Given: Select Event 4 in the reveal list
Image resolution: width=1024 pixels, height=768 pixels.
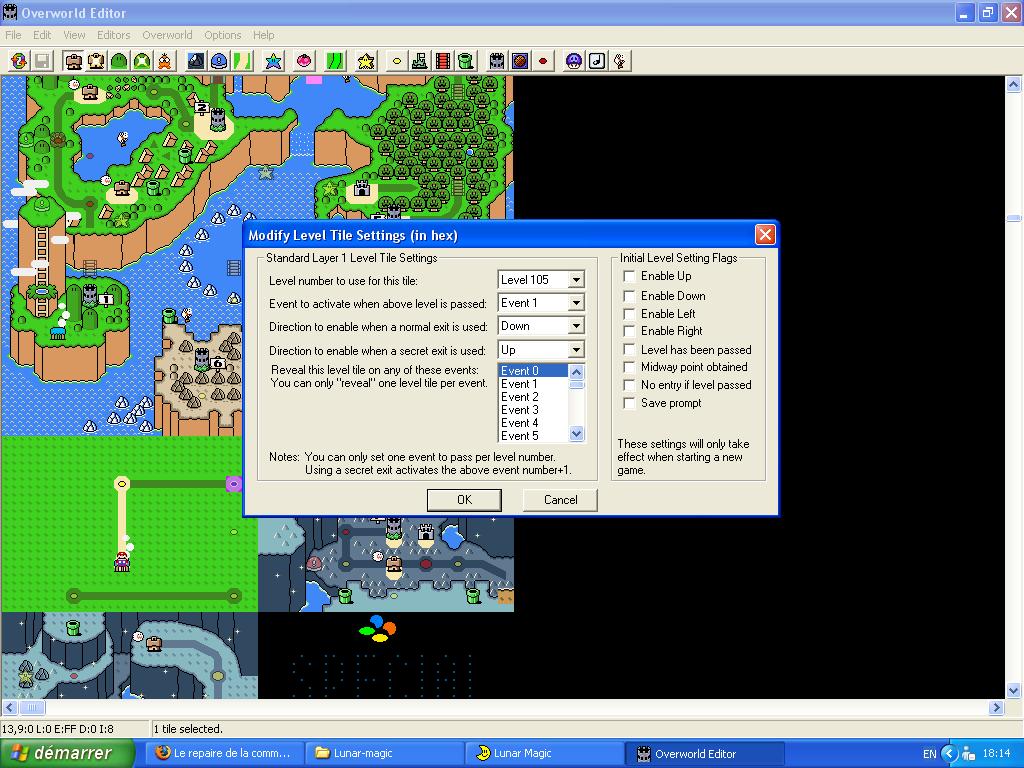Looking at the screenshot, I should point(534,423).
